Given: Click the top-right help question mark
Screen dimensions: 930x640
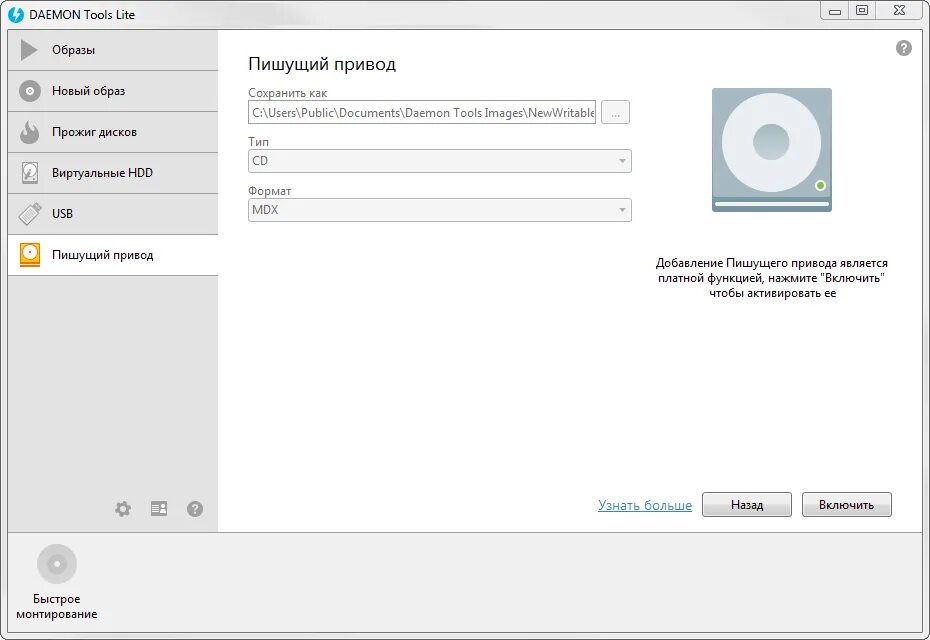Looking at the screenshot, I should click(x=904, y=48).
